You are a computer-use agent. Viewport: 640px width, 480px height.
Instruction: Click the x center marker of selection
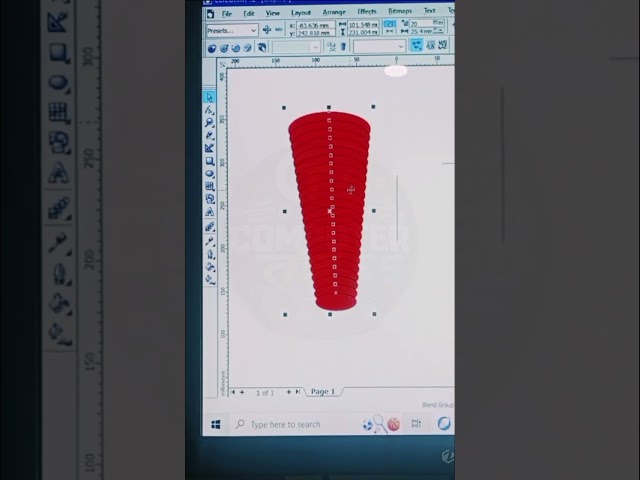point(329,211)
